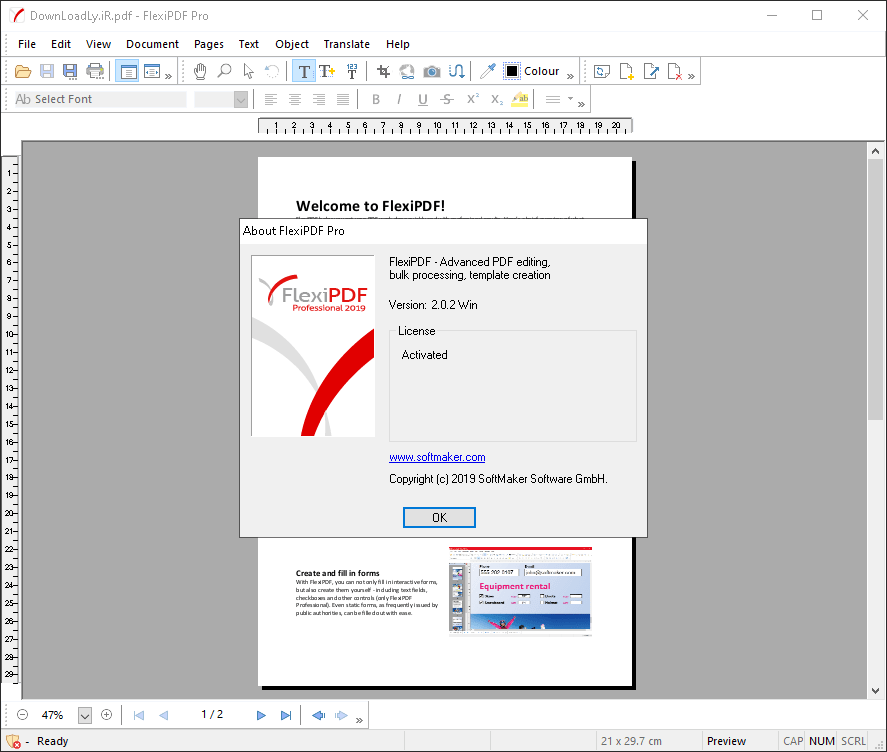Select the numbering text 123 tool

(352, 71)
